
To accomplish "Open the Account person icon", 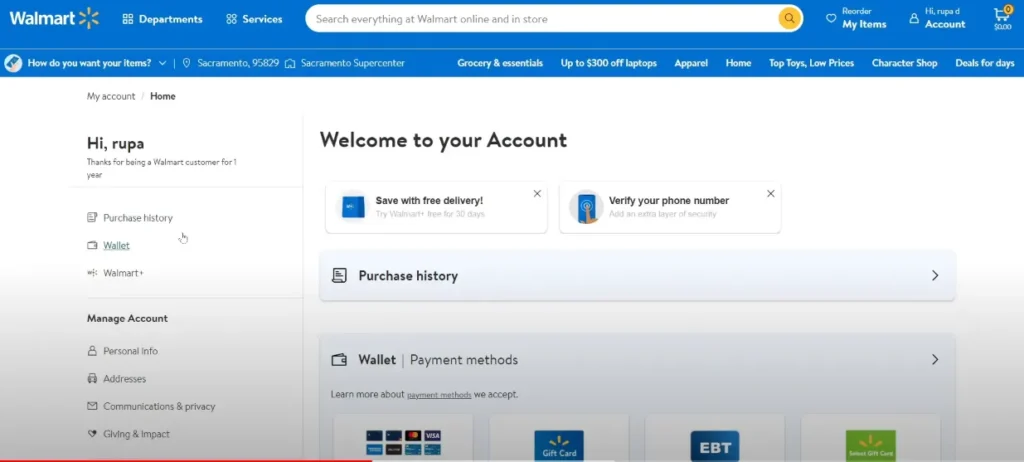I will (x=914, y=18).
